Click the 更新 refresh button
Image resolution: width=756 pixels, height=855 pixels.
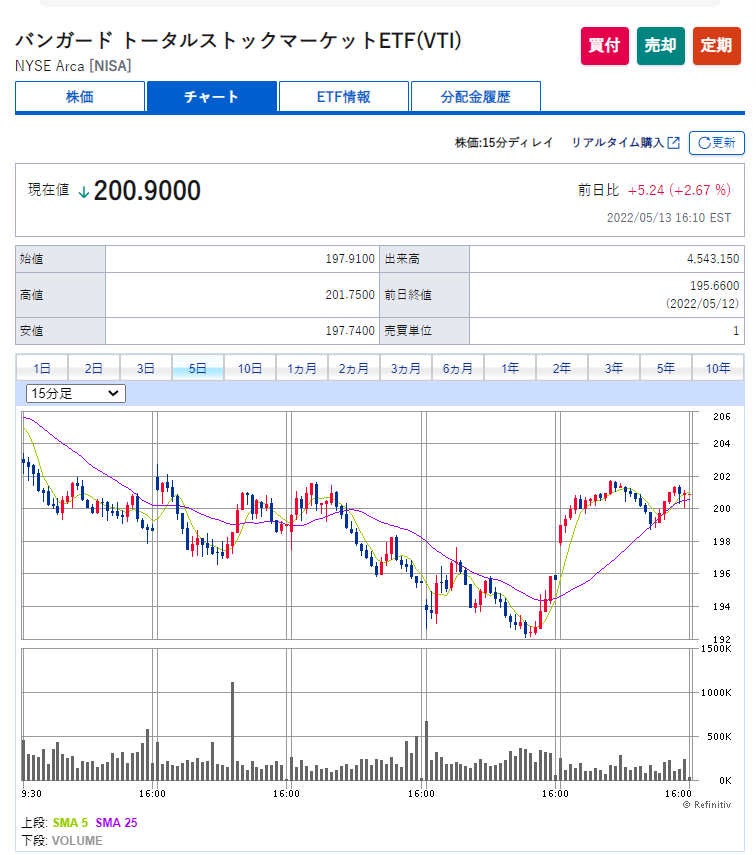(x=717, y=143)
